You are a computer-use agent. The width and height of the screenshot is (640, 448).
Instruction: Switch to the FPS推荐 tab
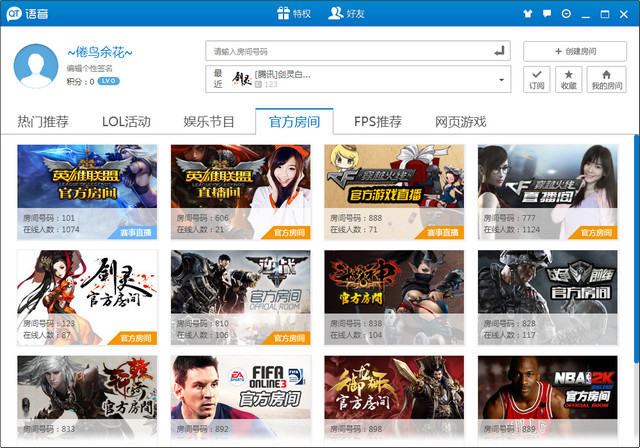(378, 122)
